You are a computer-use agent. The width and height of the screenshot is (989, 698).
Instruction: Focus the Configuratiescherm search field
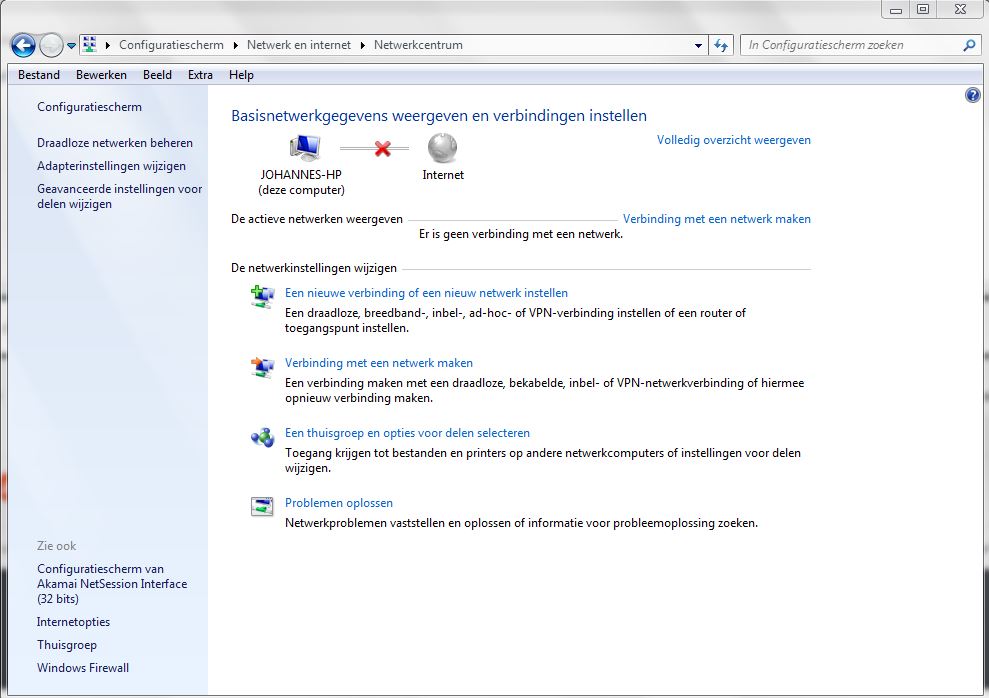853,45
